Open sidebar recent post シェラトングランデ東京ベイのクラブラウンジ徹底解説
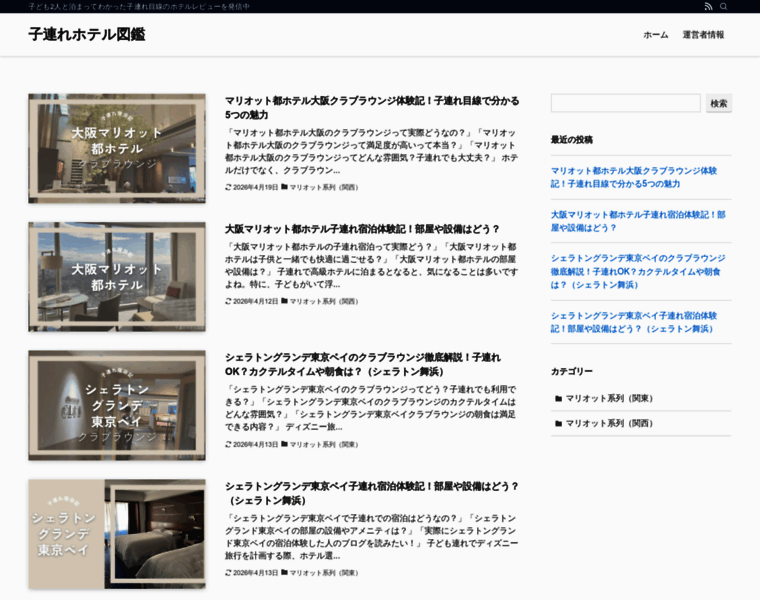This screenshot has height=600, width=760. coord(638,271)
